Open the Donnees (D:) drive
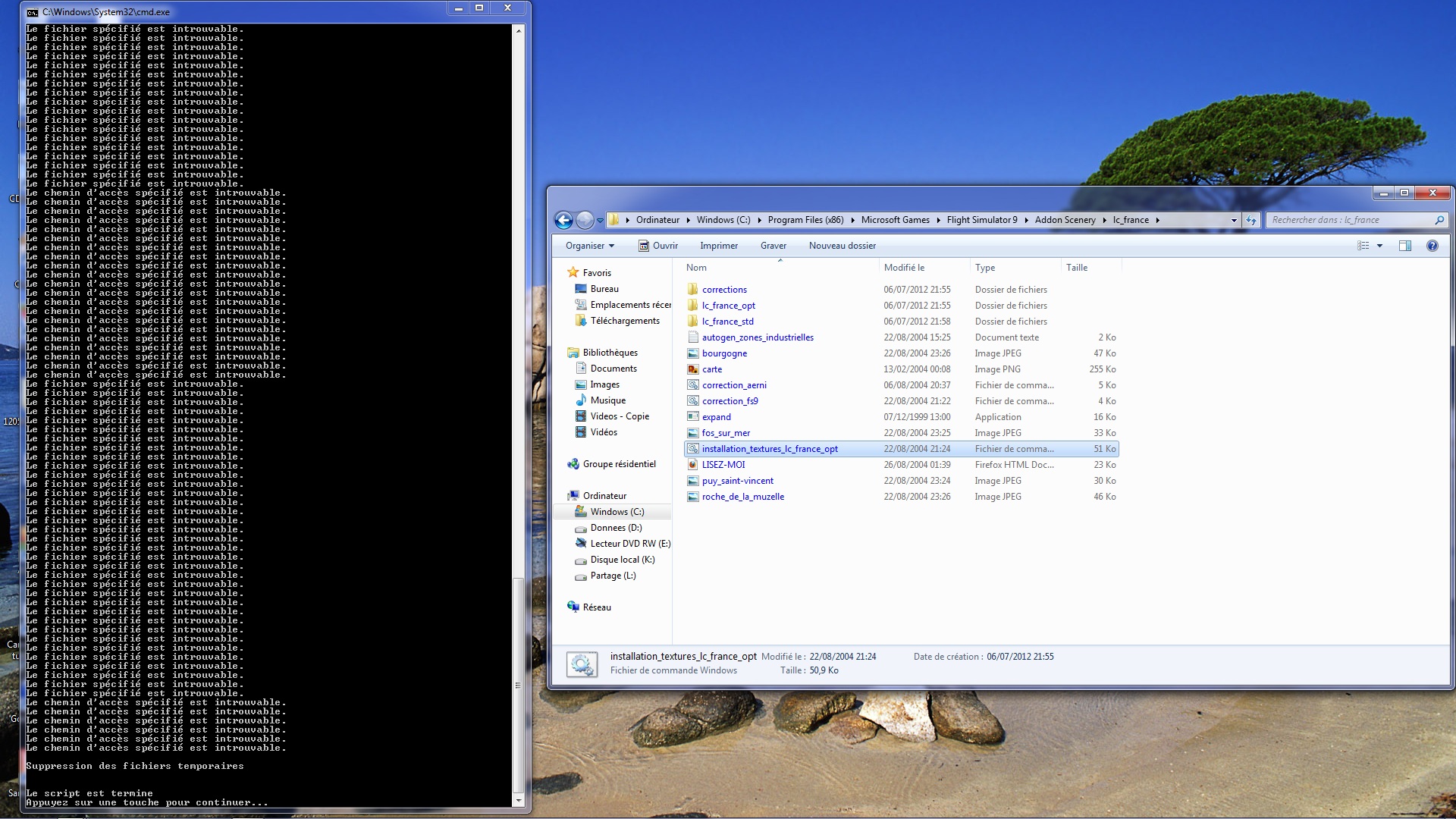The image size is (1456, 819). [616, 528]
